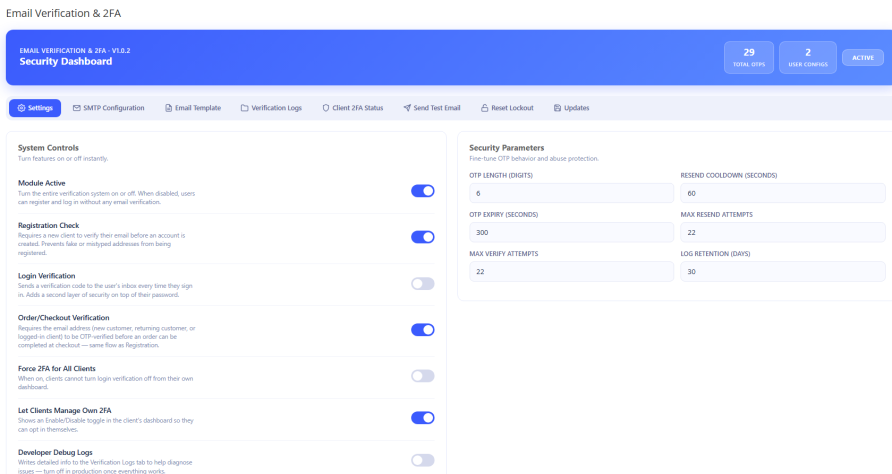Click the gear icon on Settings tab
Image resolution: width=892 pixels, height=474 pixels.
(x=22, y=108)
